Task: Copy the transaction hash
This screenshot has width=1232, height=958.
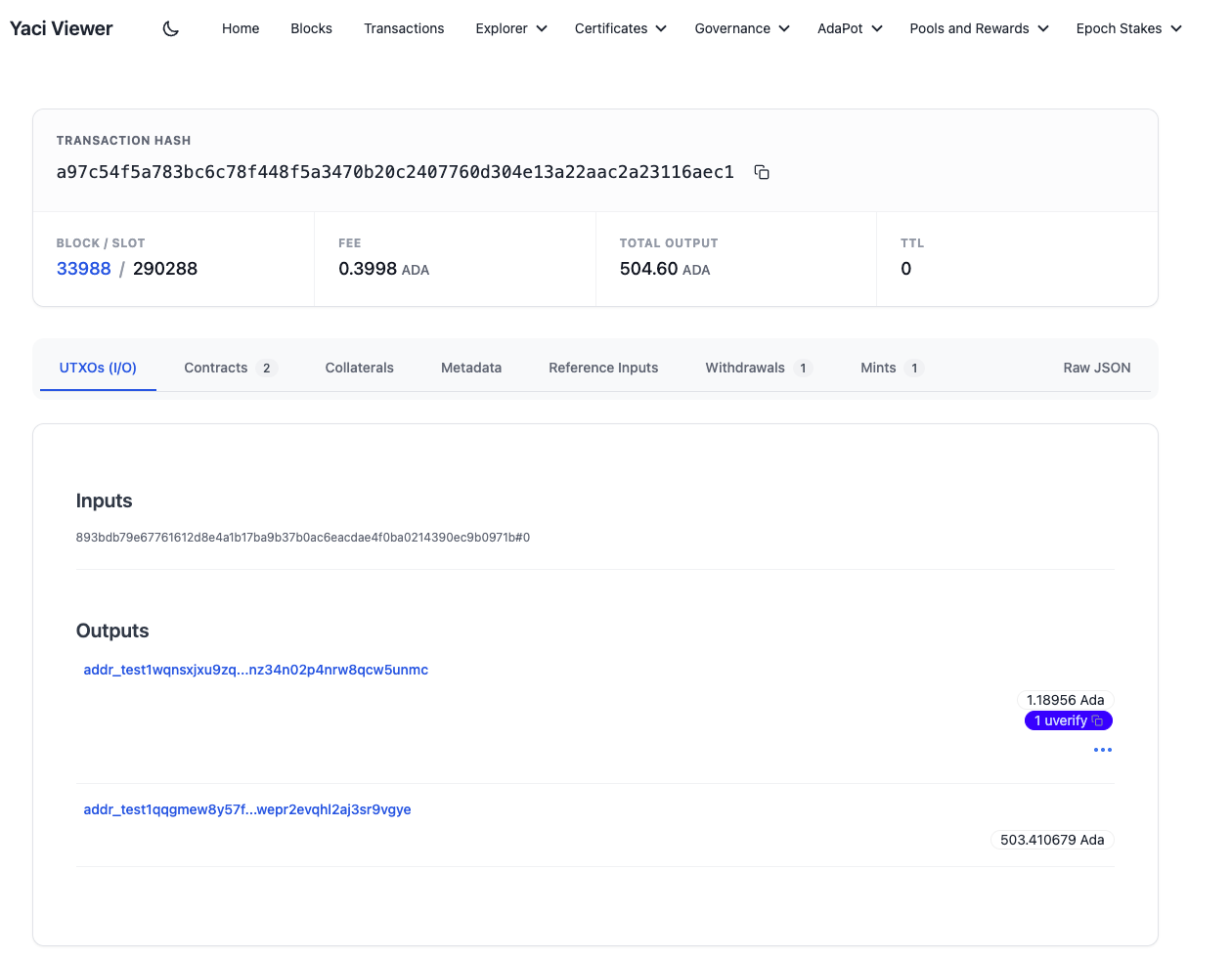Action: click(762, 172)
